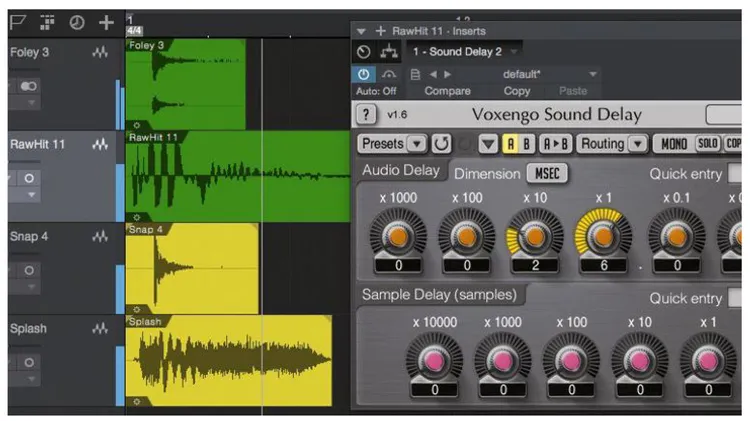
Task: Click the 4/4 time signature marker
Action: pos(134,31)
